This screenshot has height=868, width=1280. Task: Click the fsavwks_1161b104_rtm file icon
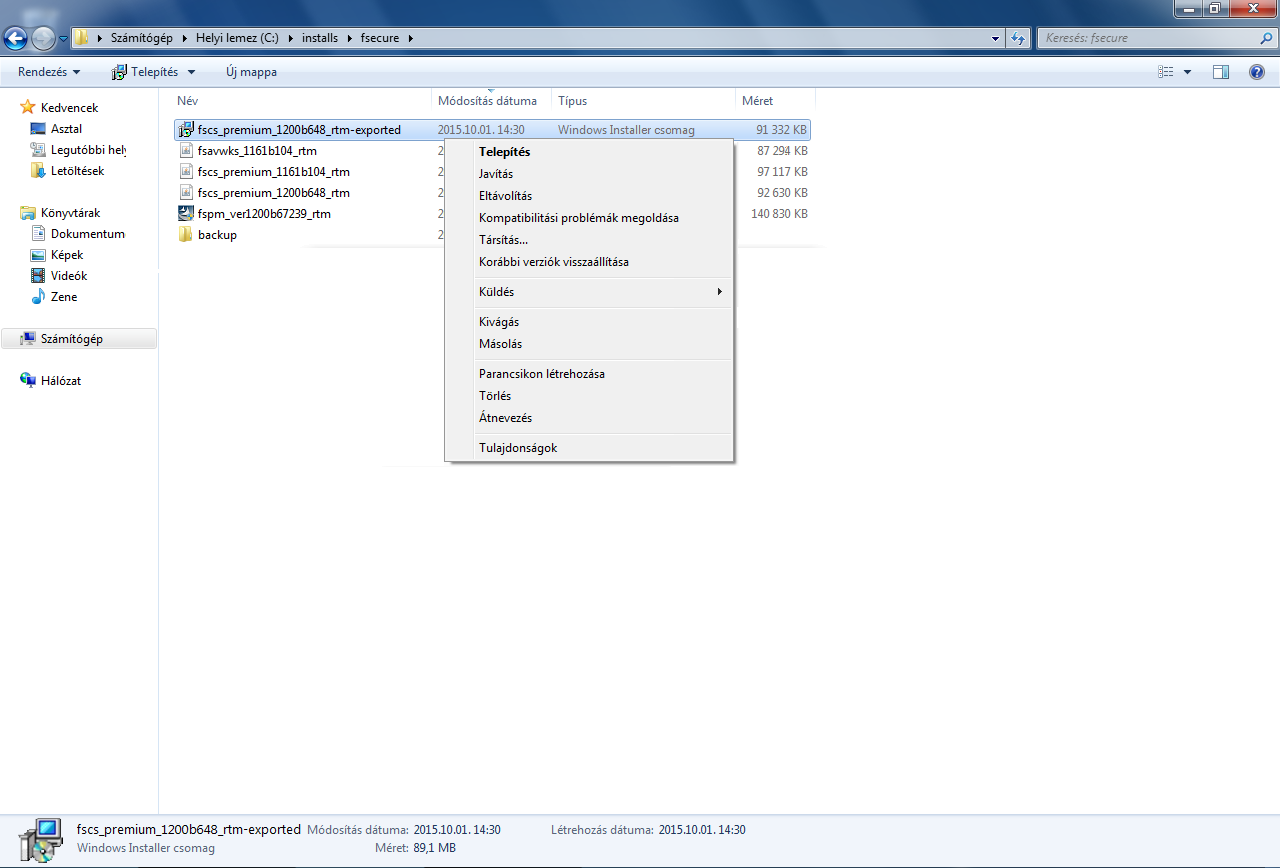pos(185,151)
